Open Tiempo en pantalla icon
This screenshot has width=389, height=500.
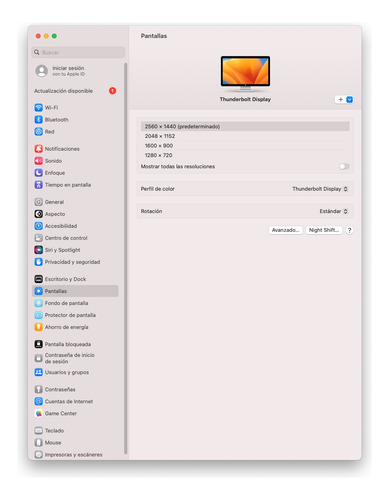point(39,185)
